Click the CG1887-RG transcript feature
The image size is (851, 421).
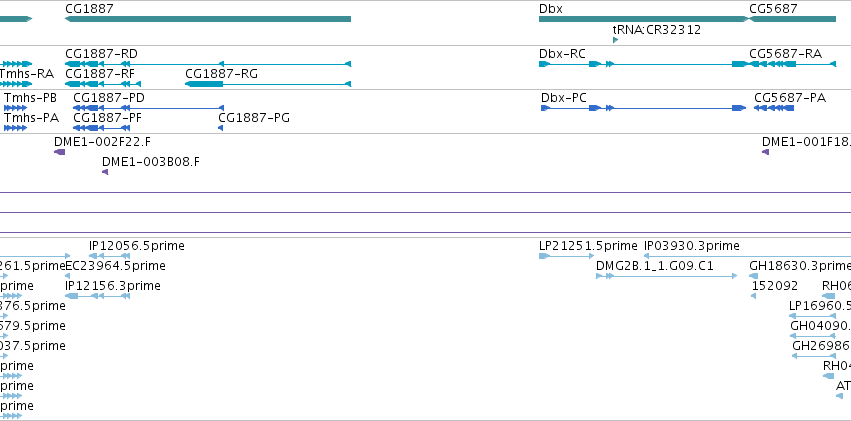tap(268, 84)
